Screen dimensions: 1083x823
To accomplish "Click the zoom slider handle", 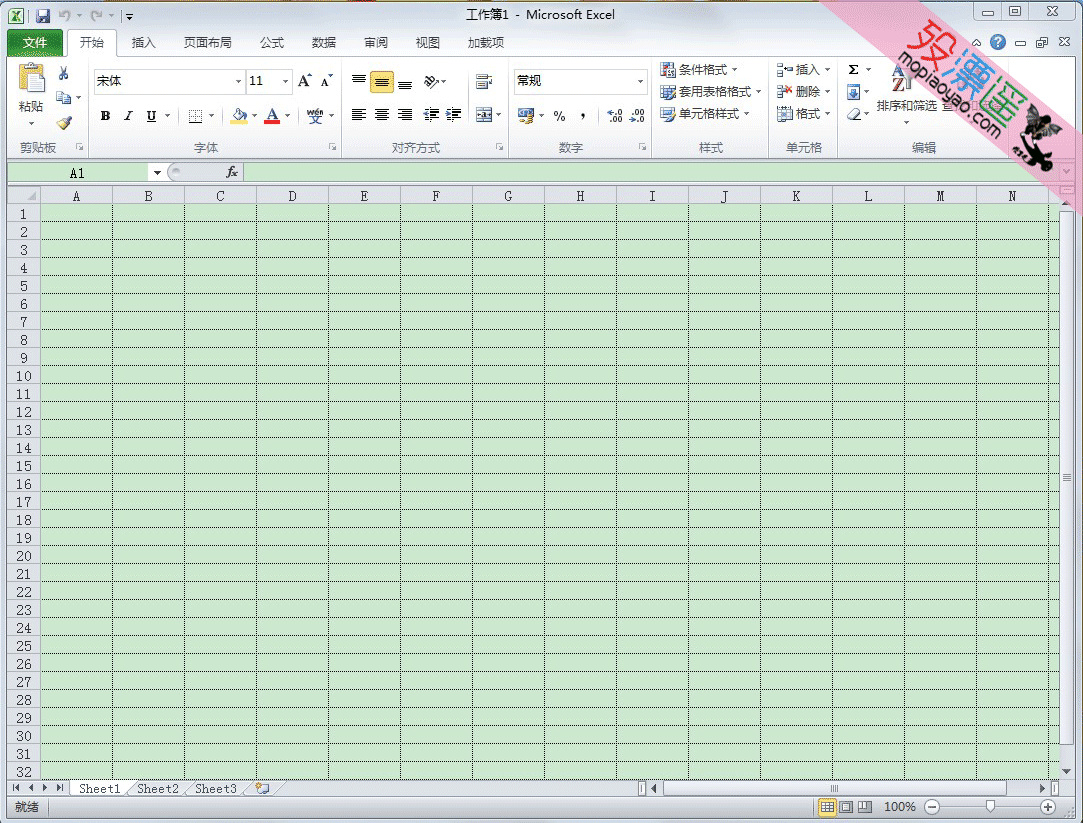I will click(990, 806).
